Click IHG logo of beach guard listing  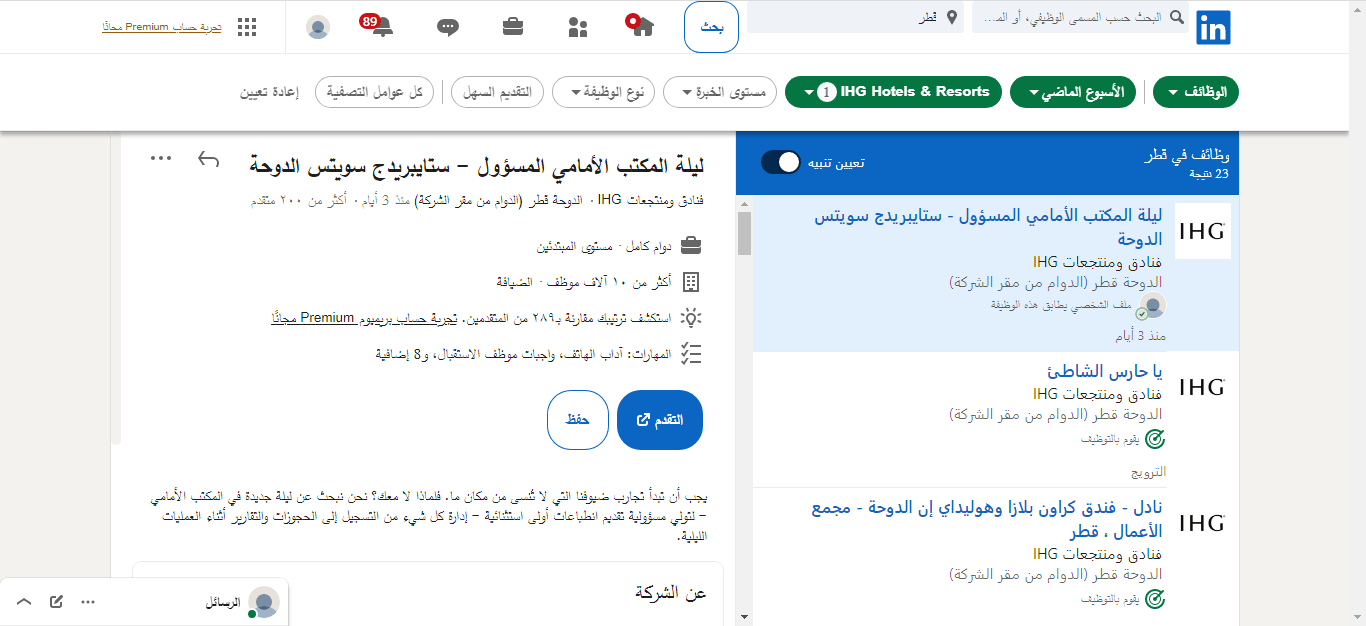(1202, 386)
